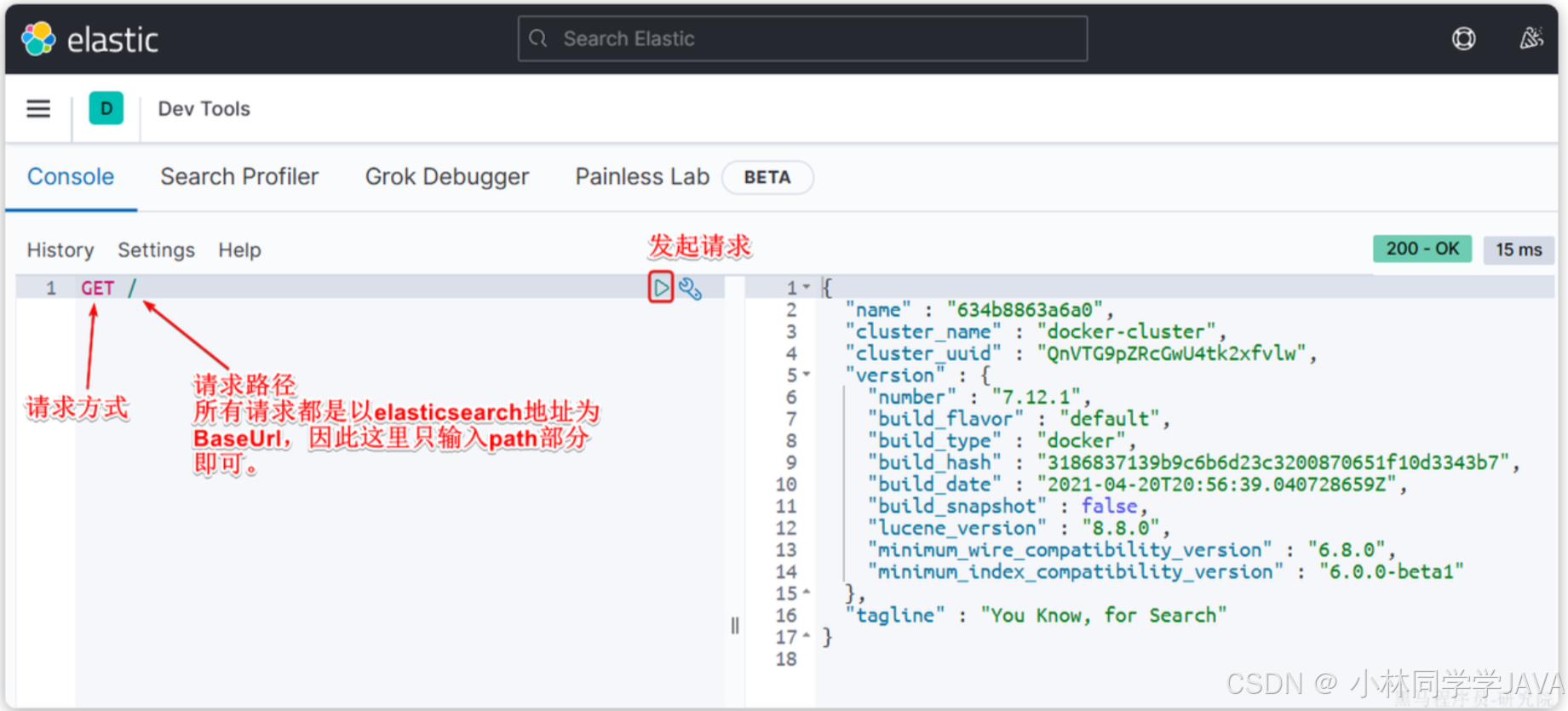
Task: Click the "default" build_flavor value
Action: tap(1110, 419)
